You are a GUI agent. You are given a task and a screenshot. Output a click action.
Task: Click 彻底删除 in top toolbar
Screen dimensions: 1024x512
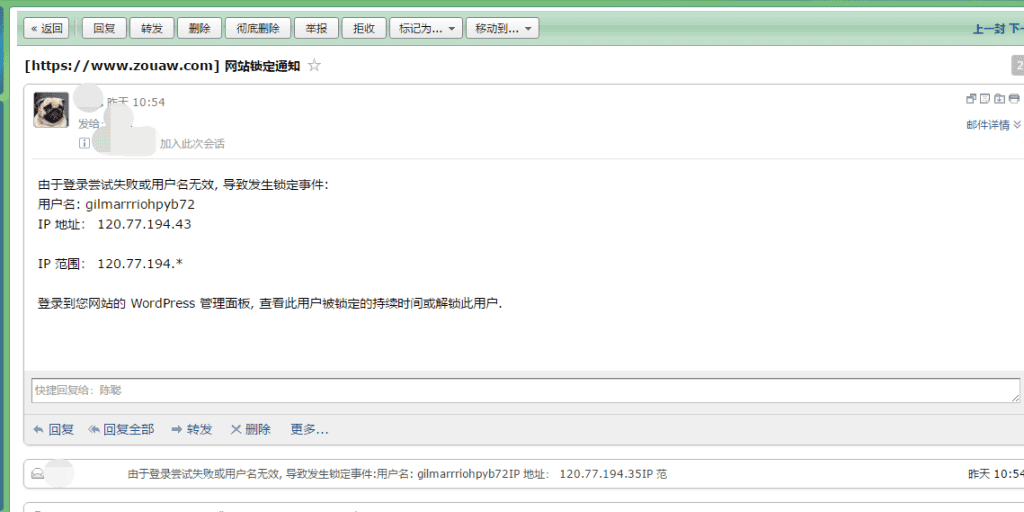coord(259,29)
